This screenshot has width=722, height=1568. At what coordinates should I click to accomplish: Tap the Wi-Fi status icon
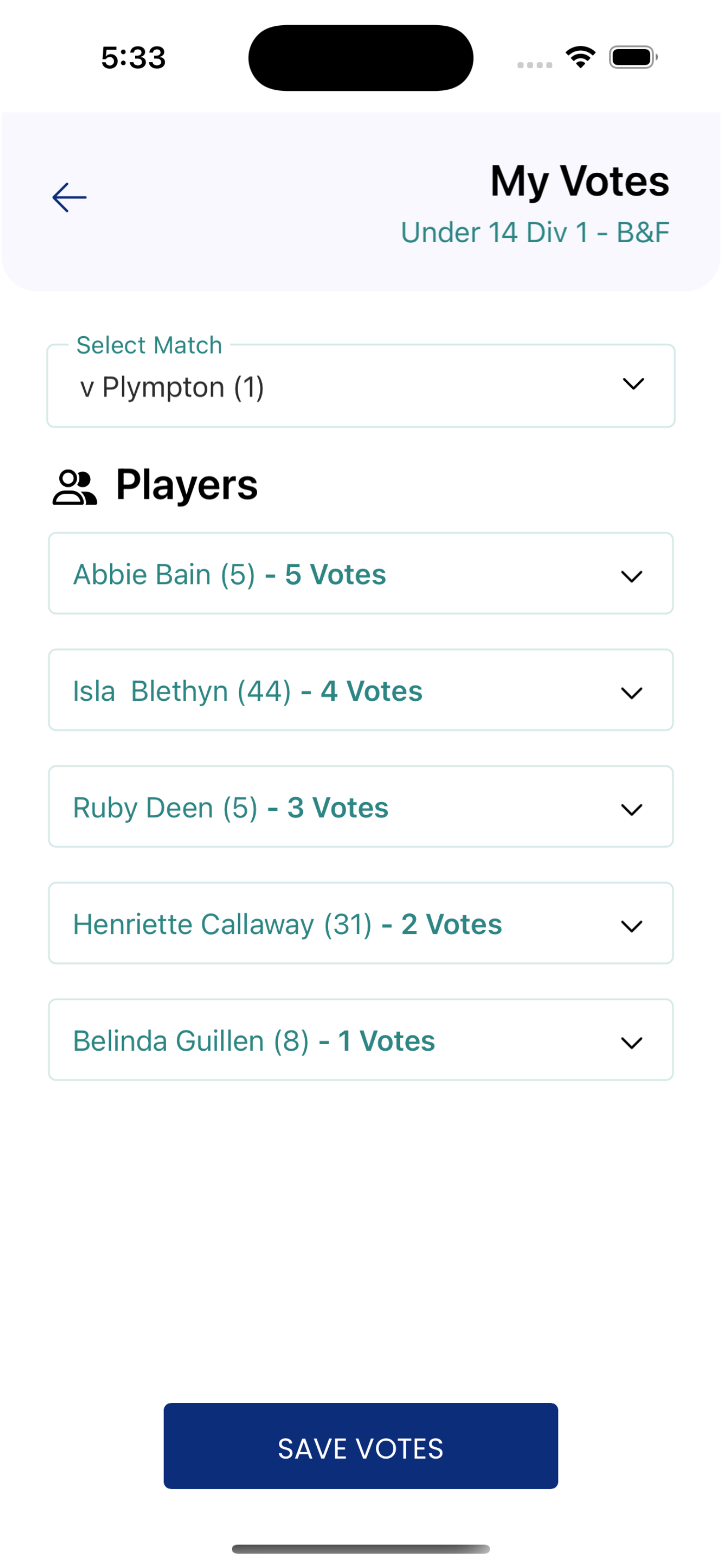(x=580, y=58)
